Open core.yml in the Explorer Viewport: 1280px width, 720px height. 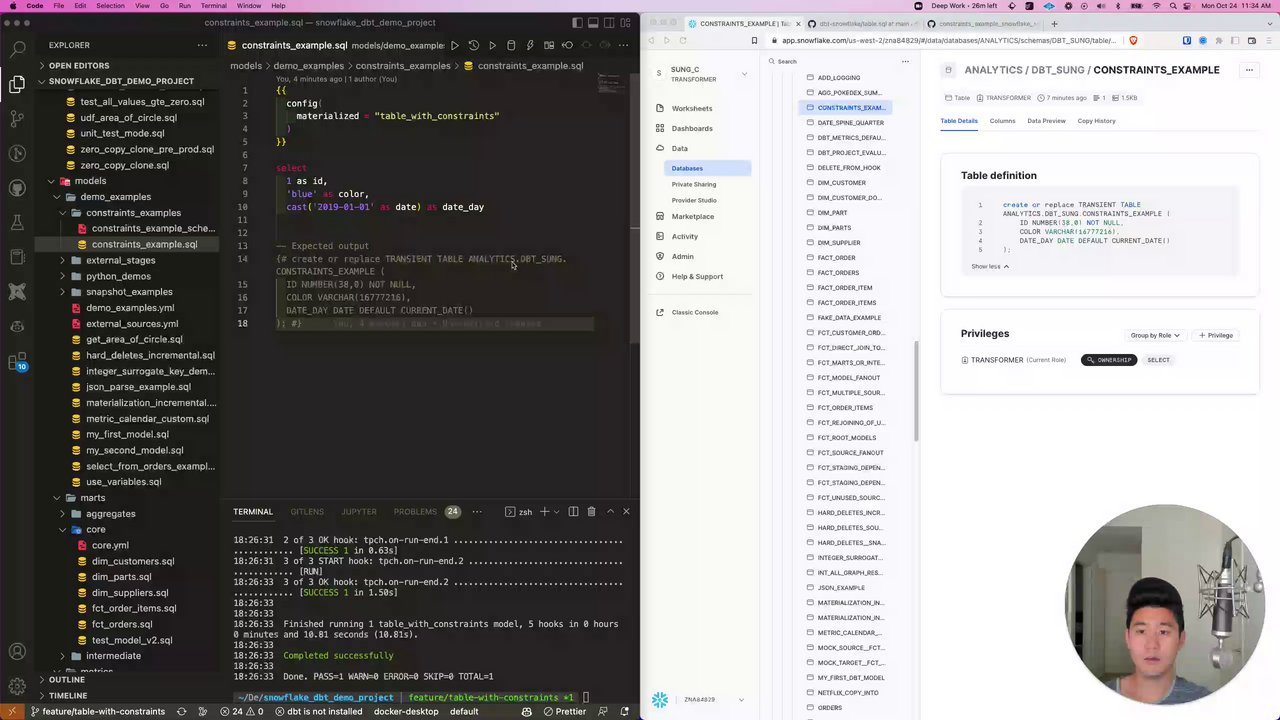coord(110,545)
